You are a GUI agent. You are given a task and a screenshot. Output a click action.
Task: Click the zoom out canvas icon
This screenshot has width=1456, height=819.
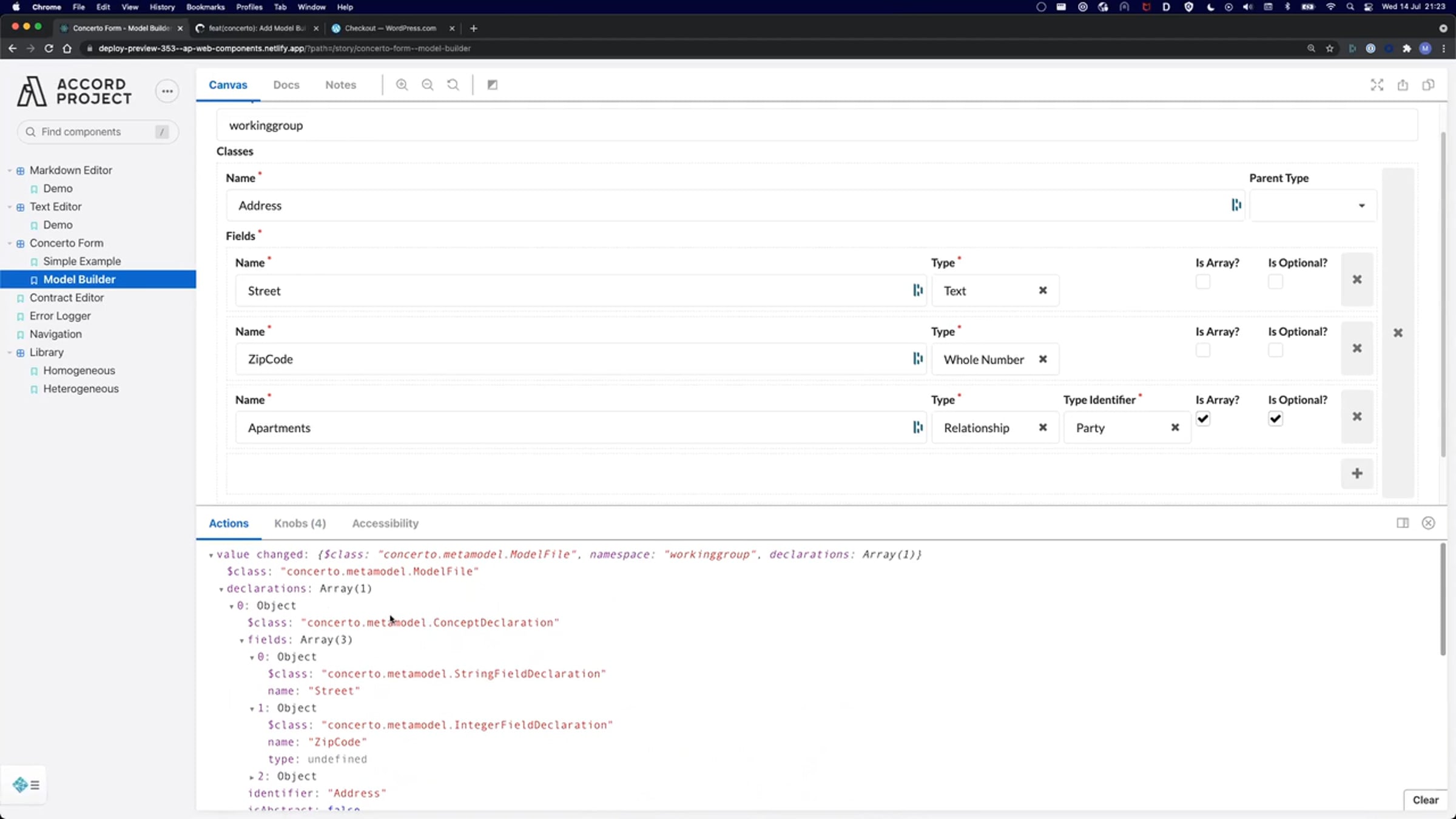click(x=427, y=85)
